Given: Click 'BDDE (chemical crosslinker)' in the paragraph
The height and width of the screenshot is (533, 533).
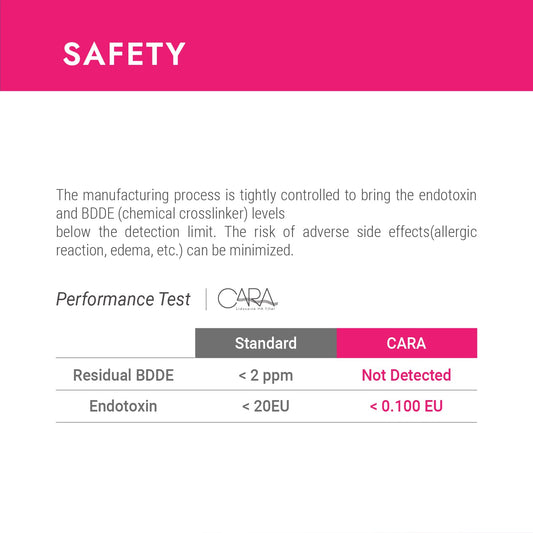Looking at the screenshot, I should pos(165,213).
